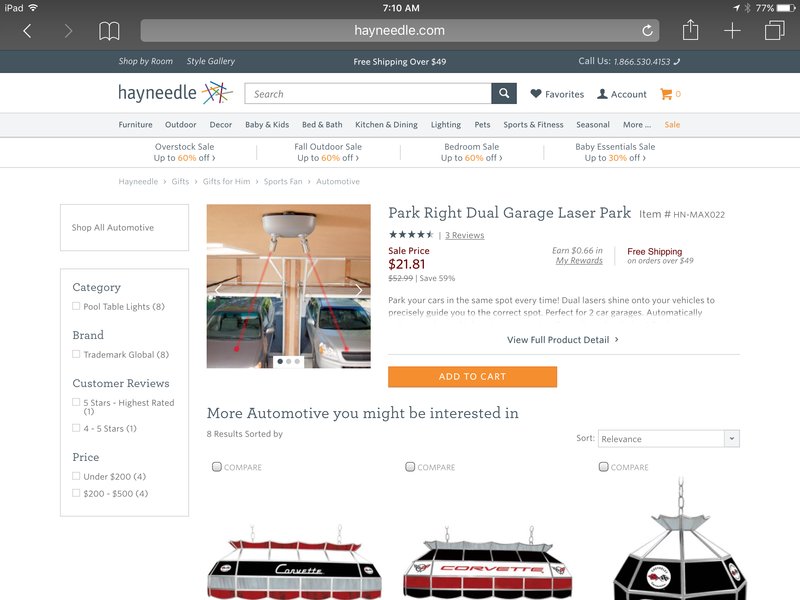Go to Shop by Room
This screenshot has height=600, width=800.
coord(145,61)
